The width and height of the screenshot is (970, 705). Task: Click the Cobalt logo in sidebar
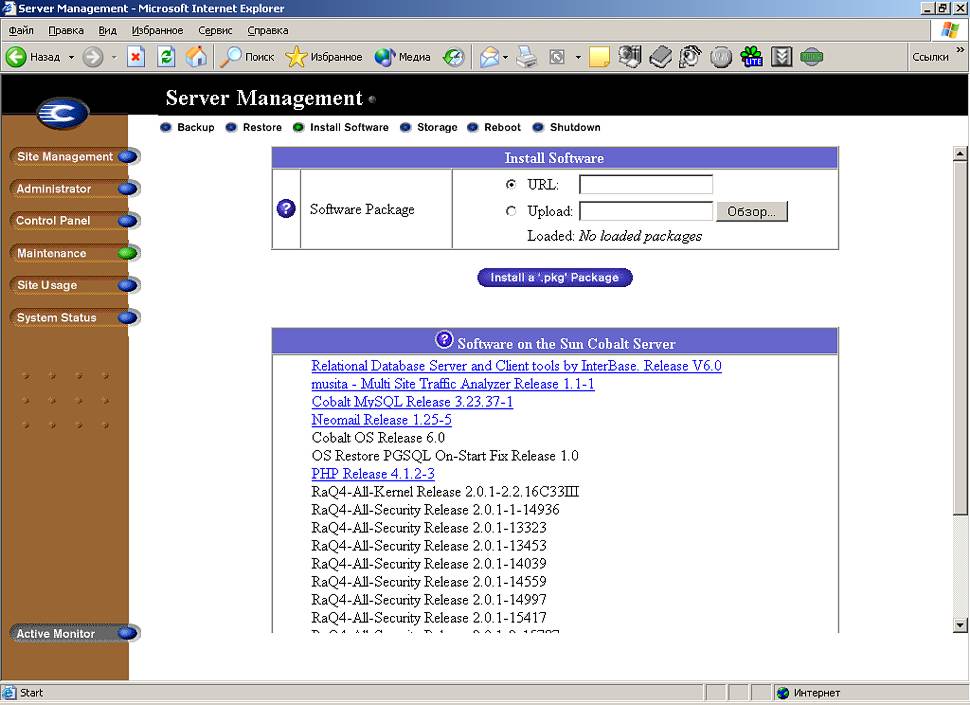tap(62, 113)
